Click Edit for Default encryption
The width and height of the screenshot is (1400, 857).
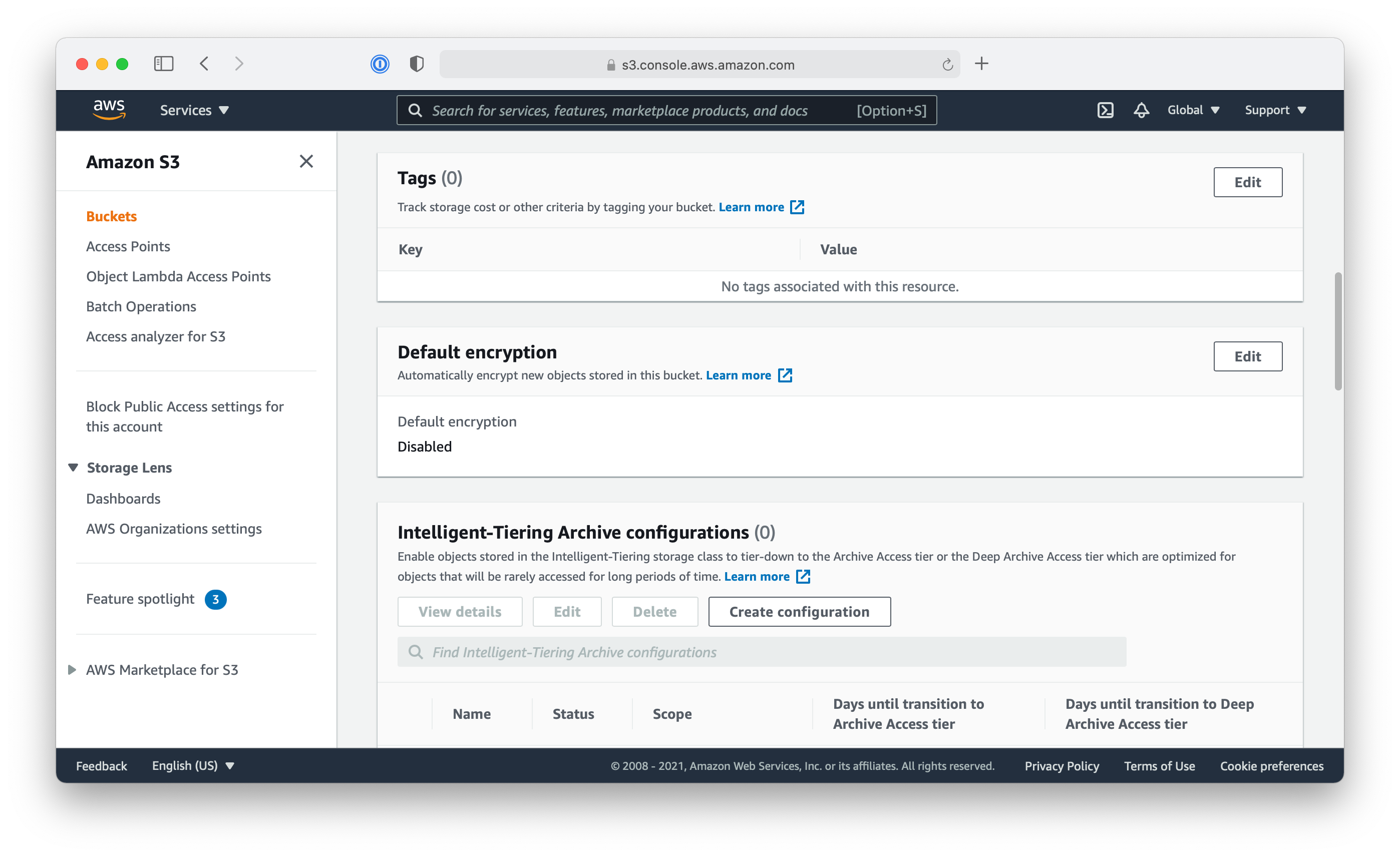click(x=1248, y=356)
